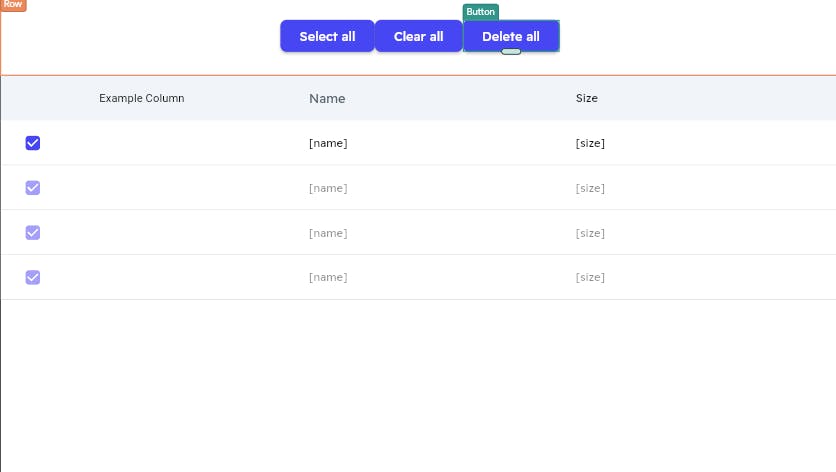836x472 pixels.
Task: Toggle the checkbox in the third table row
Action: click(x=33, y=233)
